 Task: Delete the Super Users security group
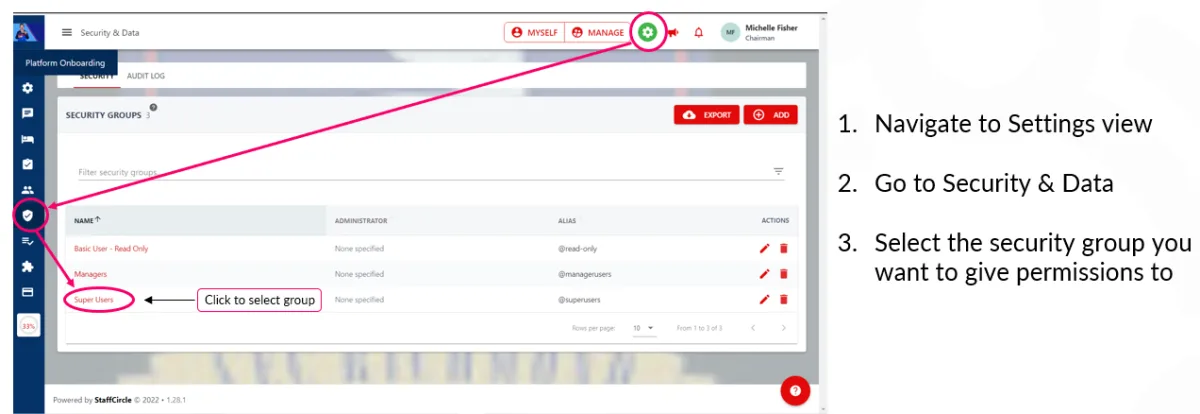(784, 299)
